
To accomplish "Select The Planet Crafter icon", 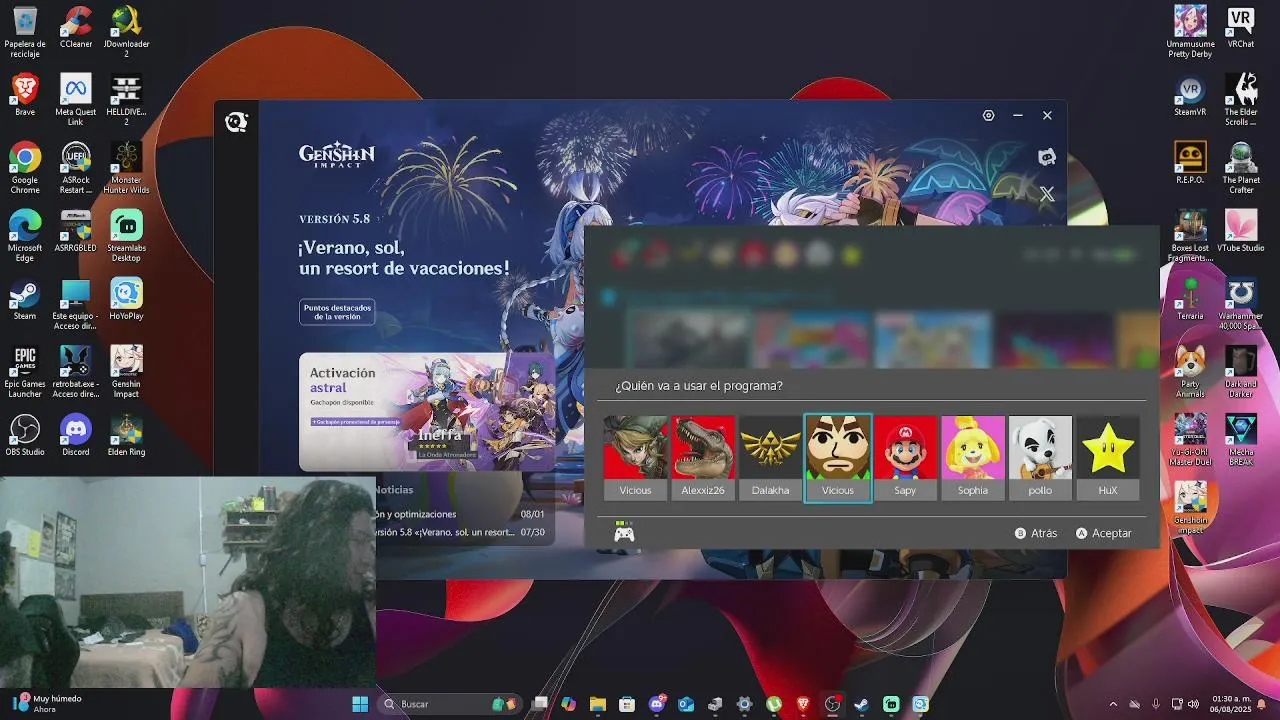I will click(1241, 168).
